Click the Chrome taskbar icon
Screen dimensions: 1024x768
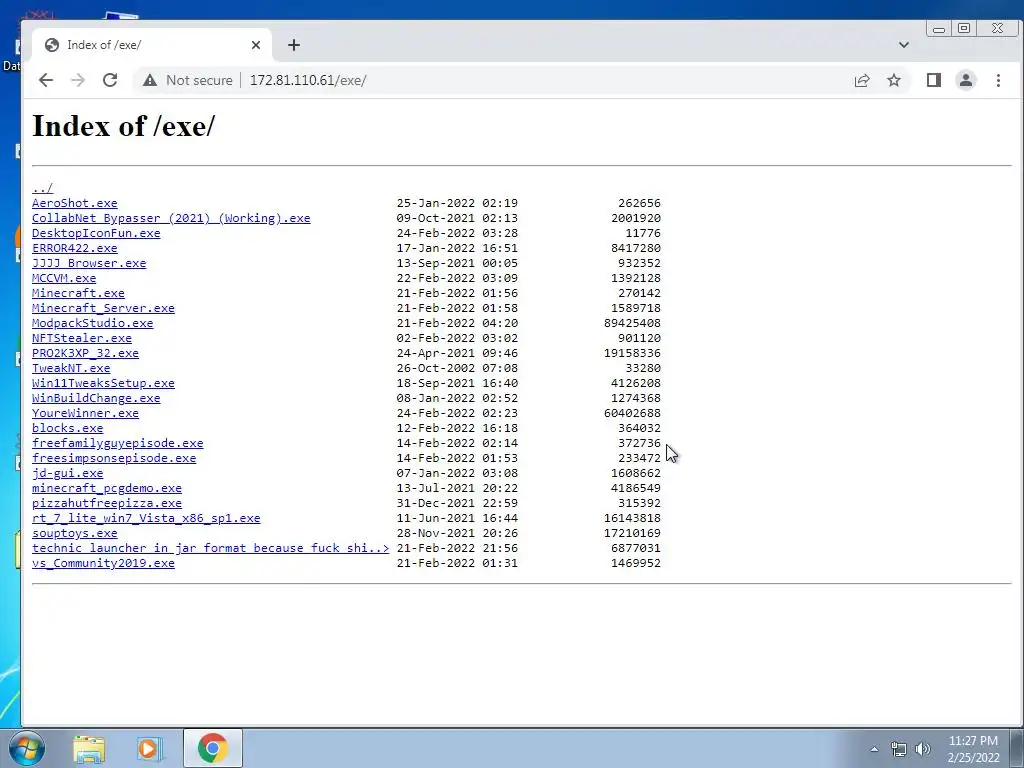coord(213,748)
